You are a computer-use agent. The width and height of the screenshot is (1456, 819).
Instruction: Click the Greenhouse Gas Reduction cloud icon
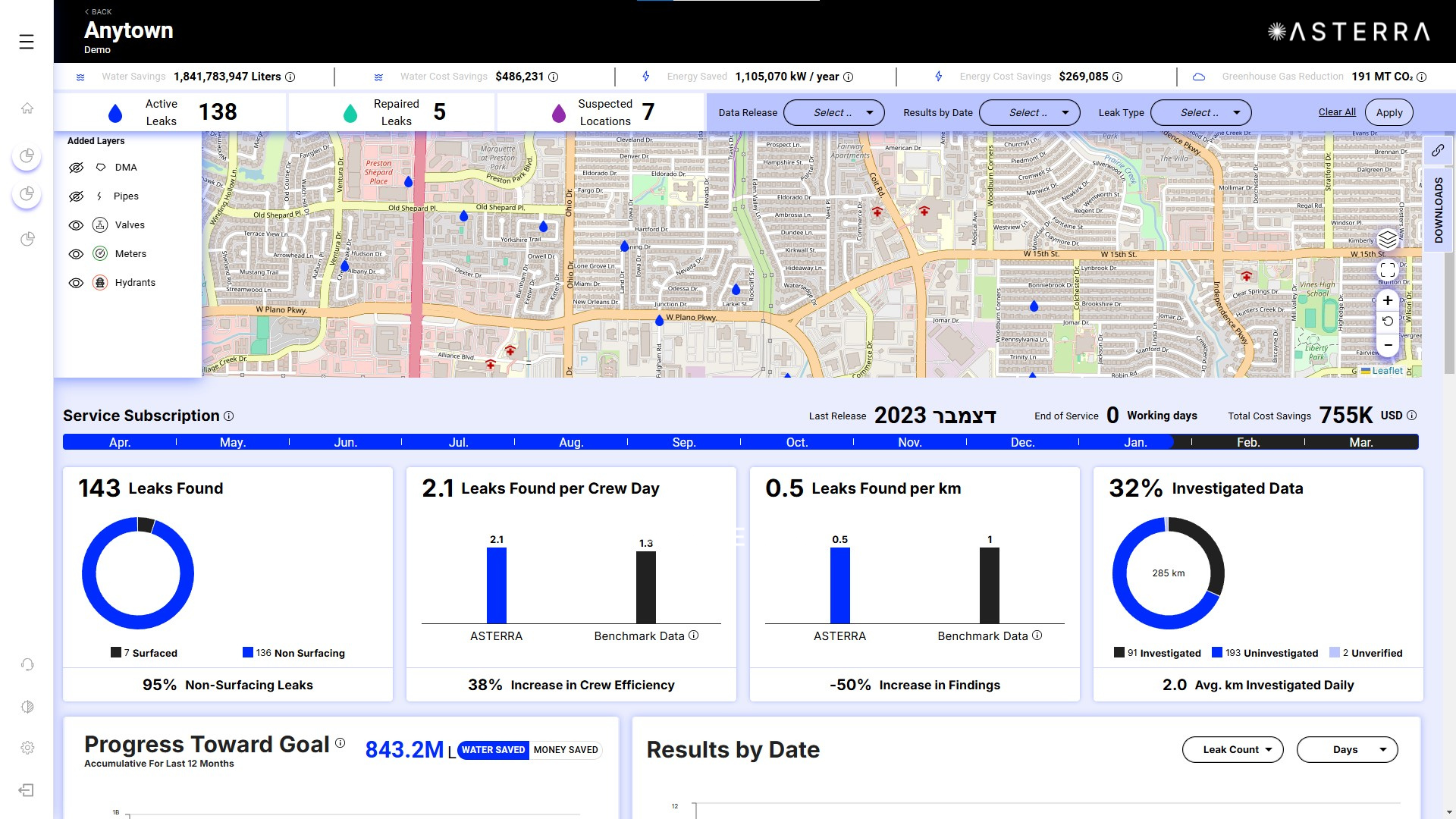click(x=1197, y=76)
